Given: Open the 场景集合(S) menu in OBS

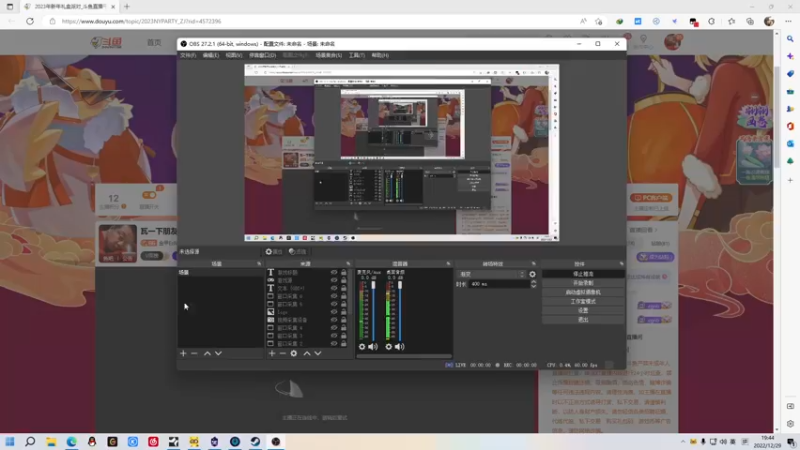Looking at the screenshot, I should pos(329,55).
